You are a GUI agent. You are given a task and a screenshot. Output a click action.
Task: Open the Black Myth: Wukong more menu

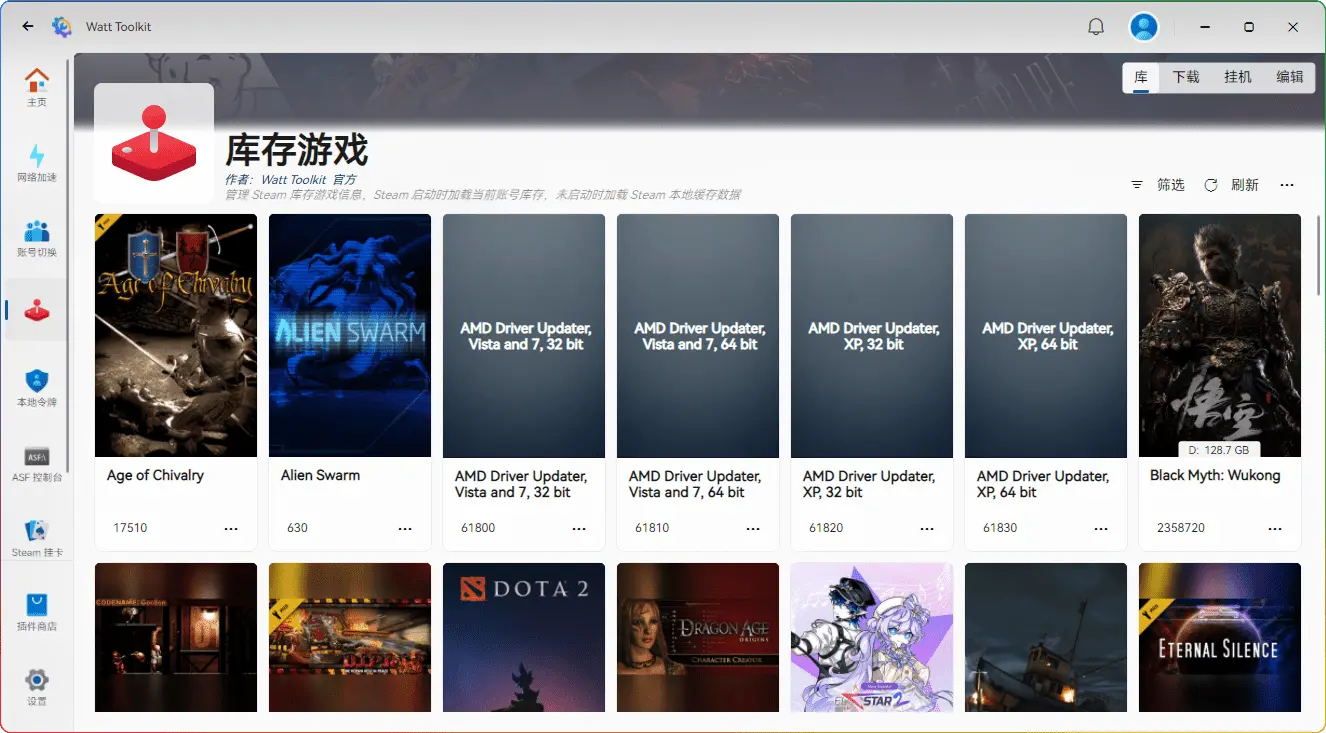1275,528
